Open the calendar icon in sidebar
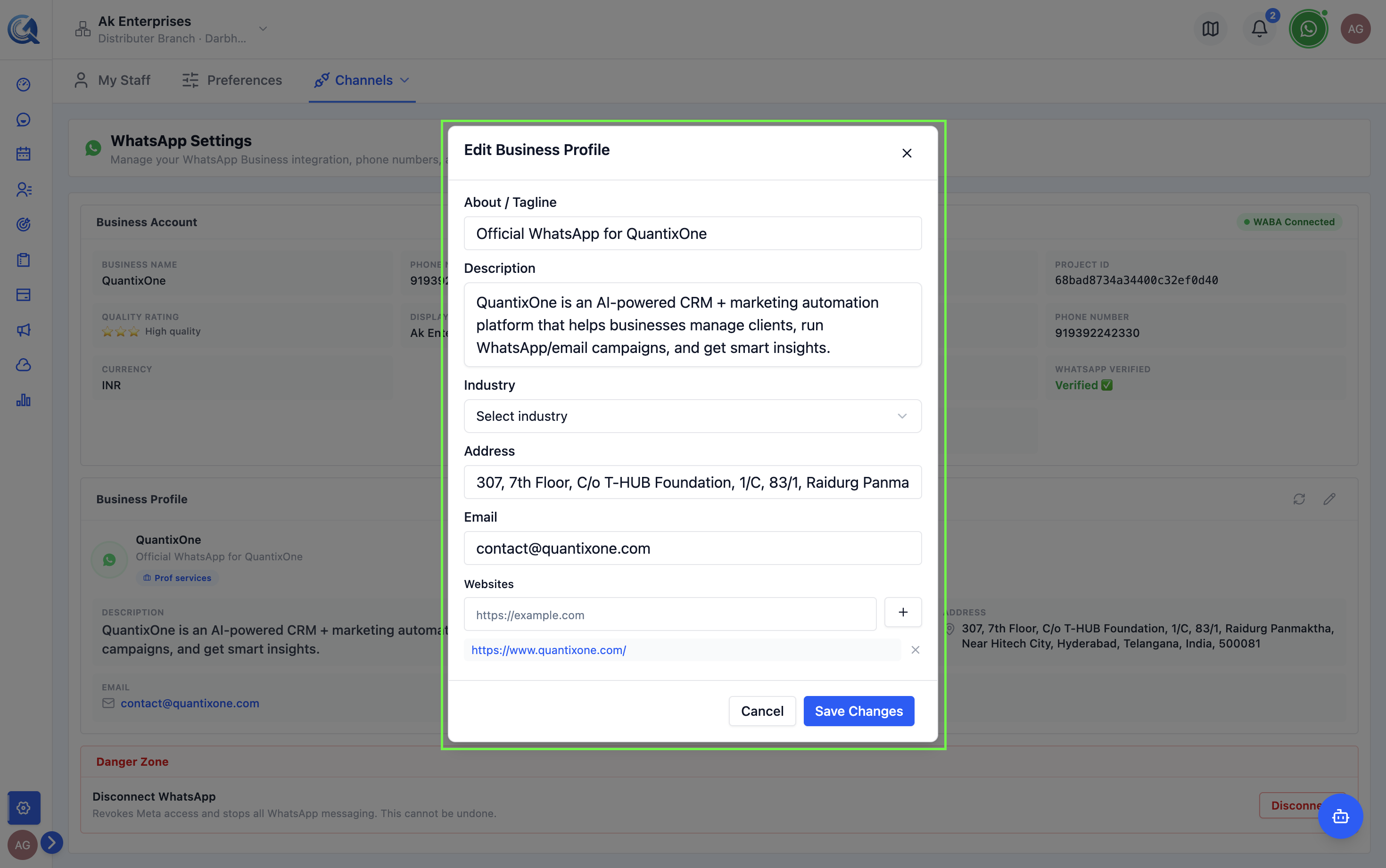 pos(23,155)
